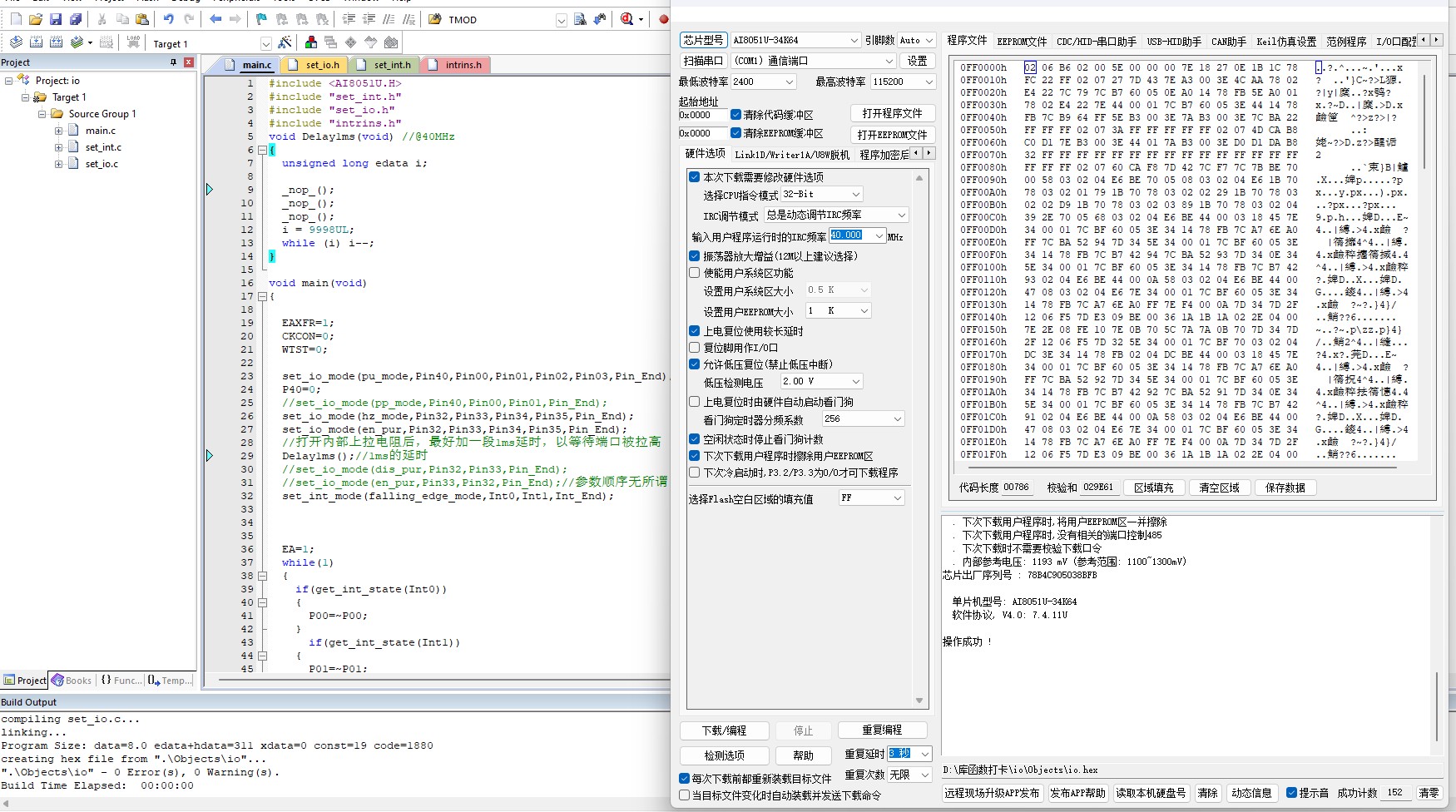Comment the selection icon
The image size is (1456, 812).
click(x=389, y=19)
